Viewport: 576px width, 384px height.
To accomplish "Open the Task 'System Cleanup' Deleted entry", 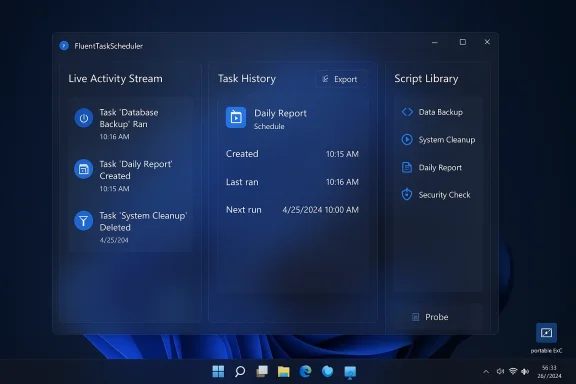I will coord(131,227).
